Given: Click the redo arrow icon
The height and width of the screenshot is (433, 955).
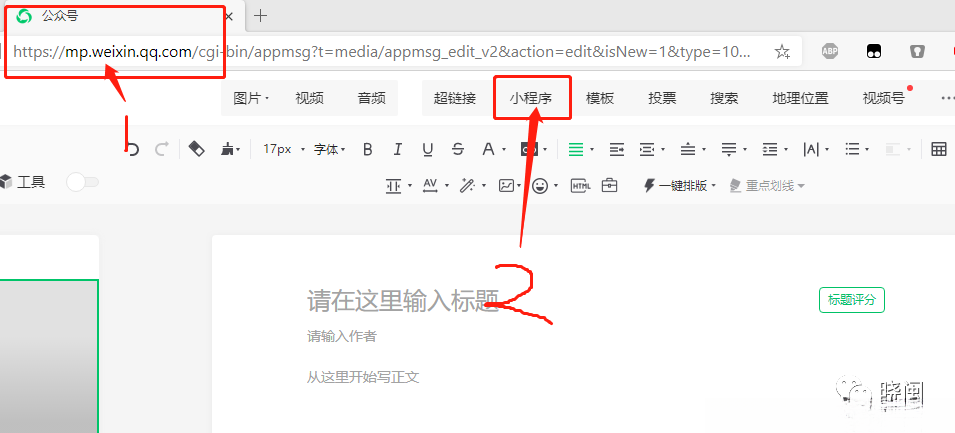Looking at the screenshot, I should click(161, 149).
